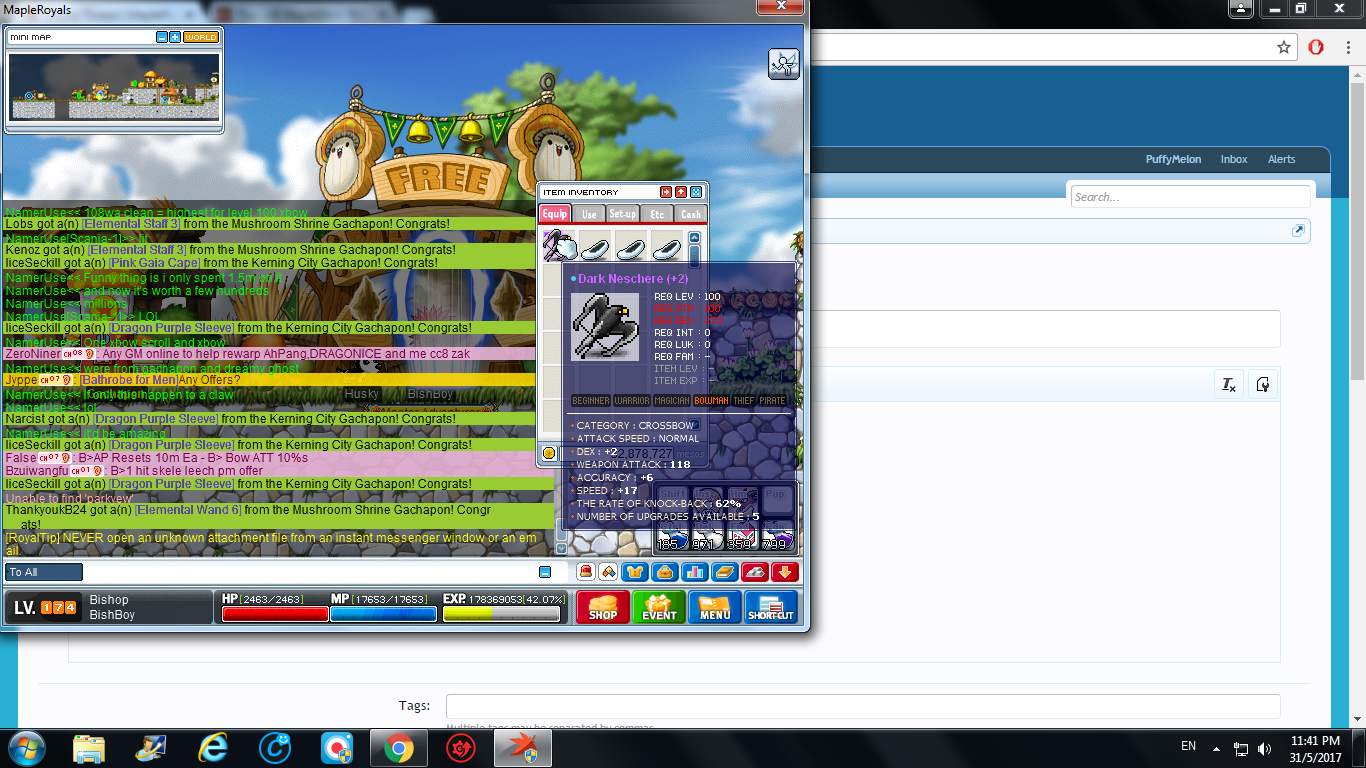
Task: Open the equipment shirt icon in the quickbar
Action: coord(635,572)
